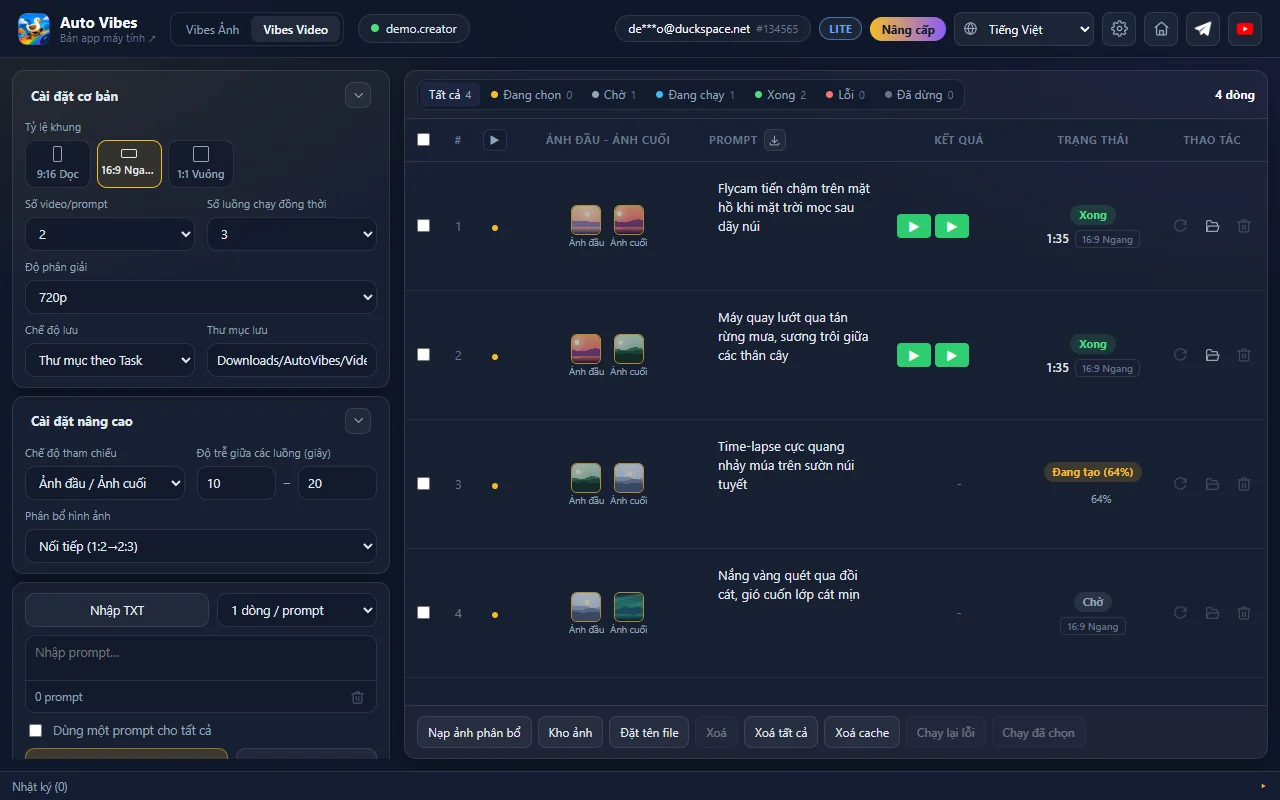Show rows under the Lỗi filter tab
Image resolution: width=1280 pixels, height=800 pixels.
pyautogui.click(x=846, y=95)
